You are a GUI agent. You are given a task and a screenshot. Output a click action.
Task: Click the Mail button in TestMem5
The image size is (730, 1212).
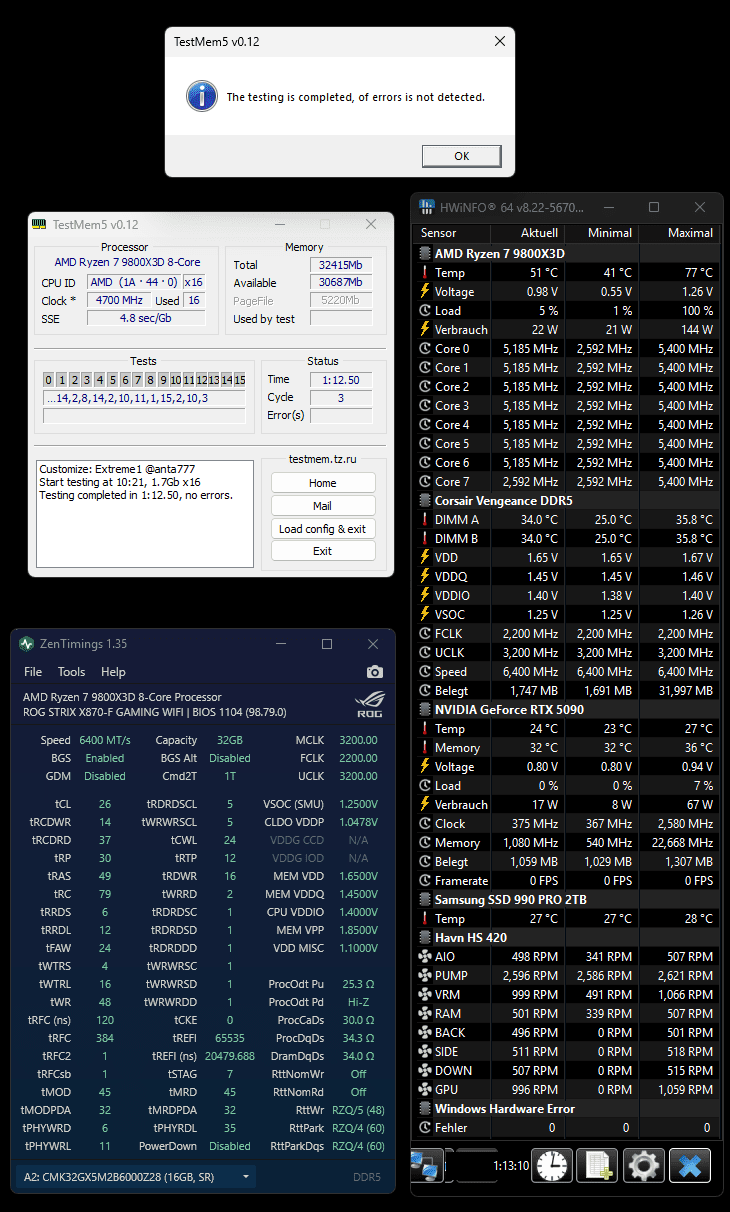[x=323, y=506]
